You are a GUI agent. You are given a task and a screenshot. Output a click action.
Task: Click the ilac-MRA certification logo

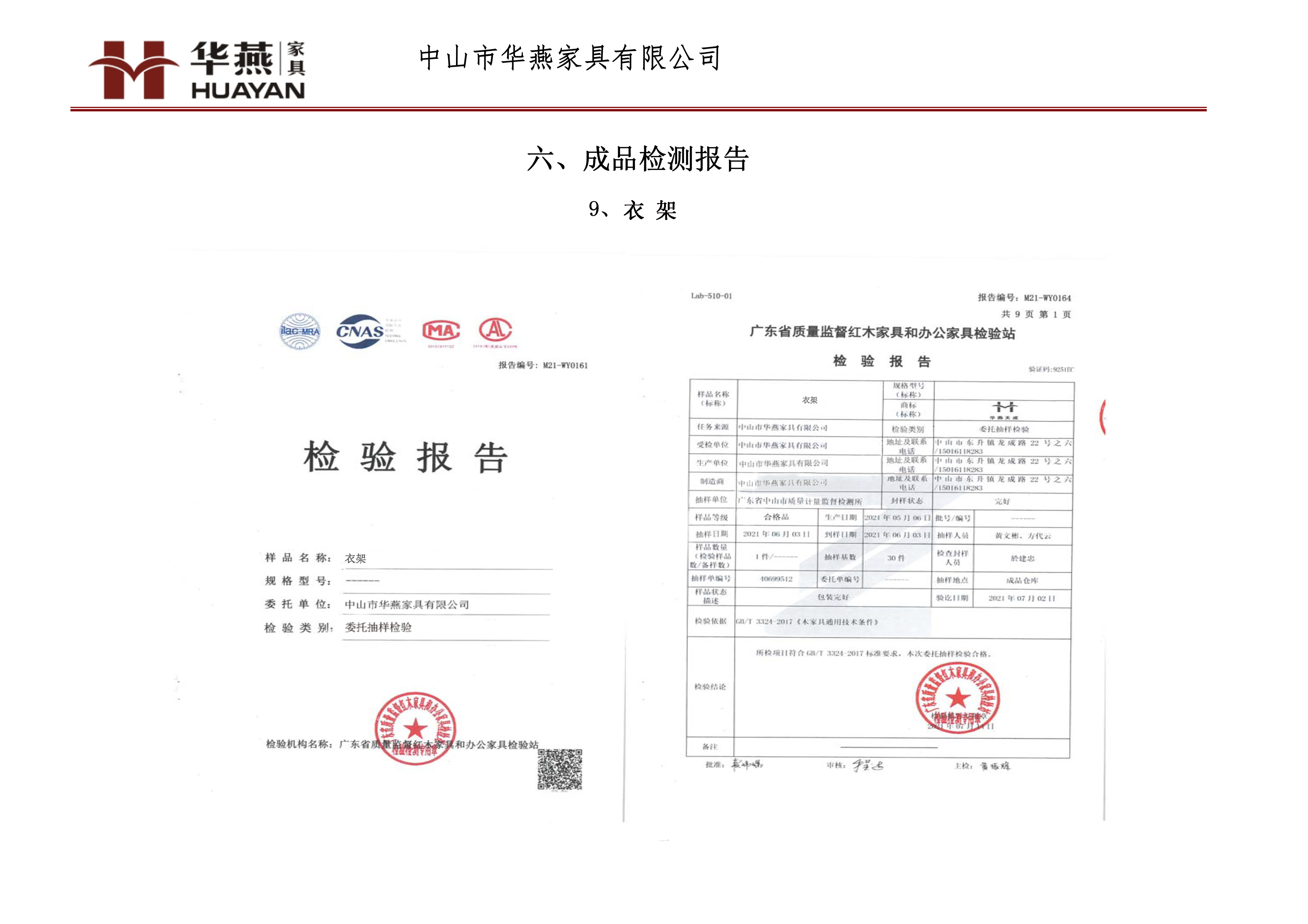(x=300, y=331)
